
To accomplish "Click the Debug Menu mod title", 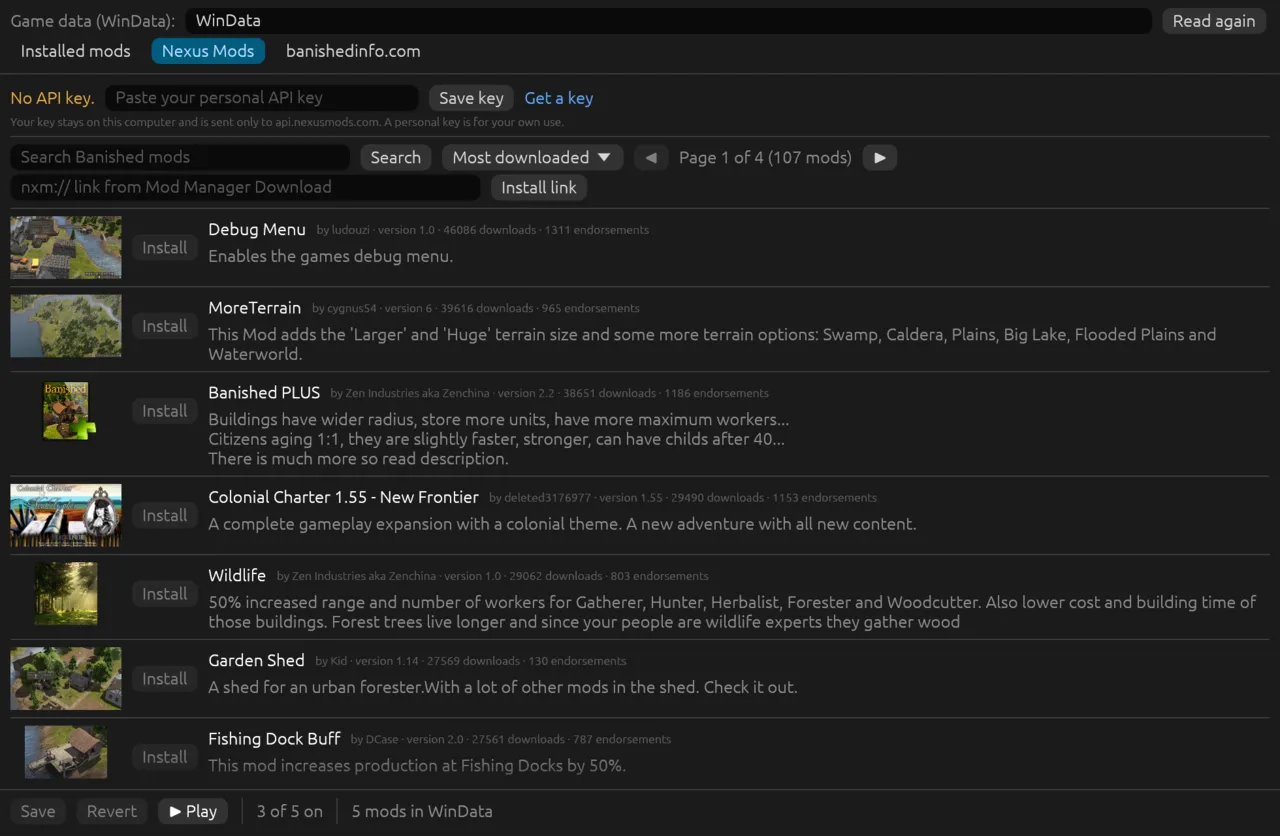I will click(257, 229).
